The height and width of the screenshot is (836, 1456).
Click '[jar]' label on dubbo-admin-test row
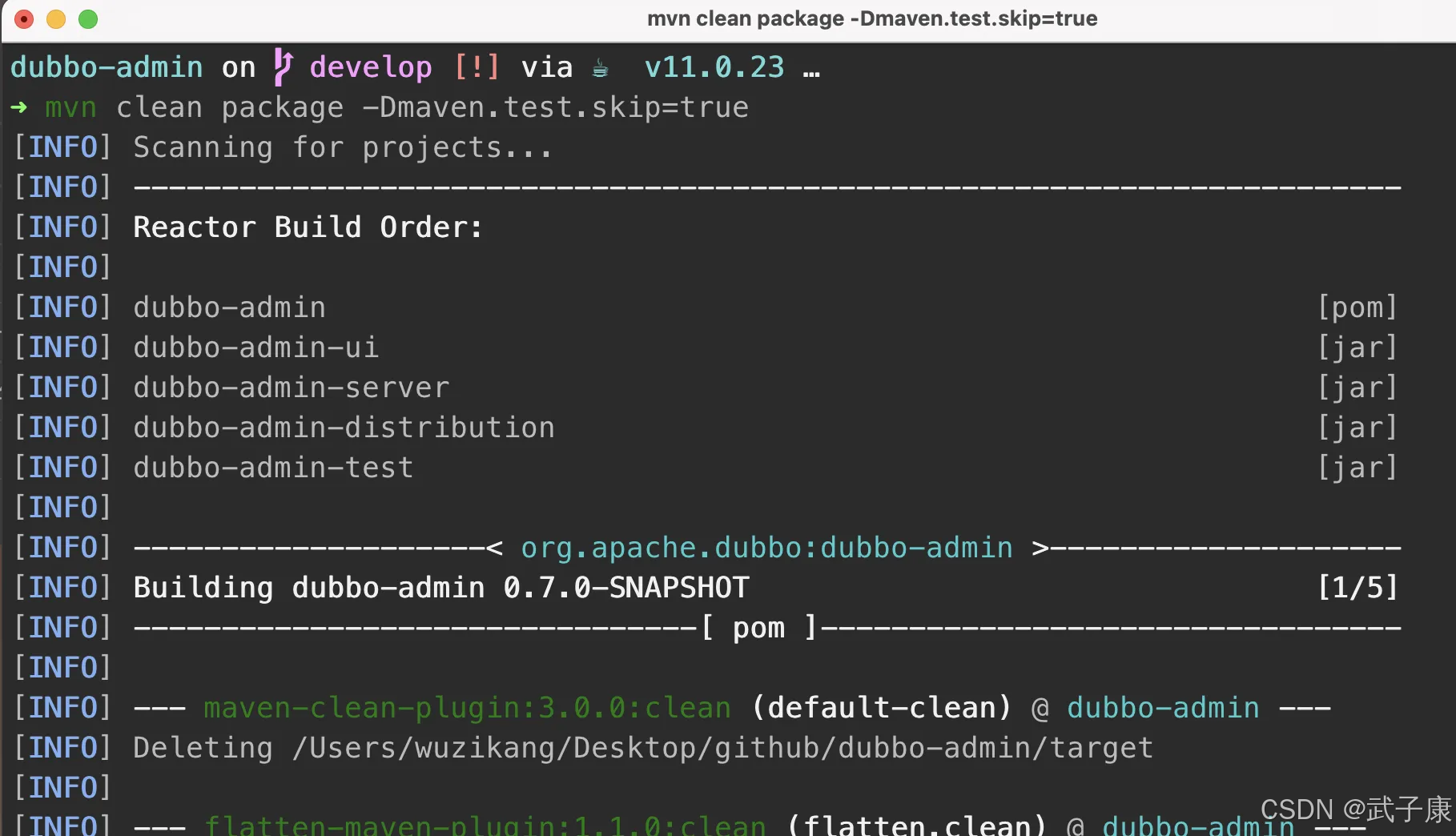[x=1358, y=468]
